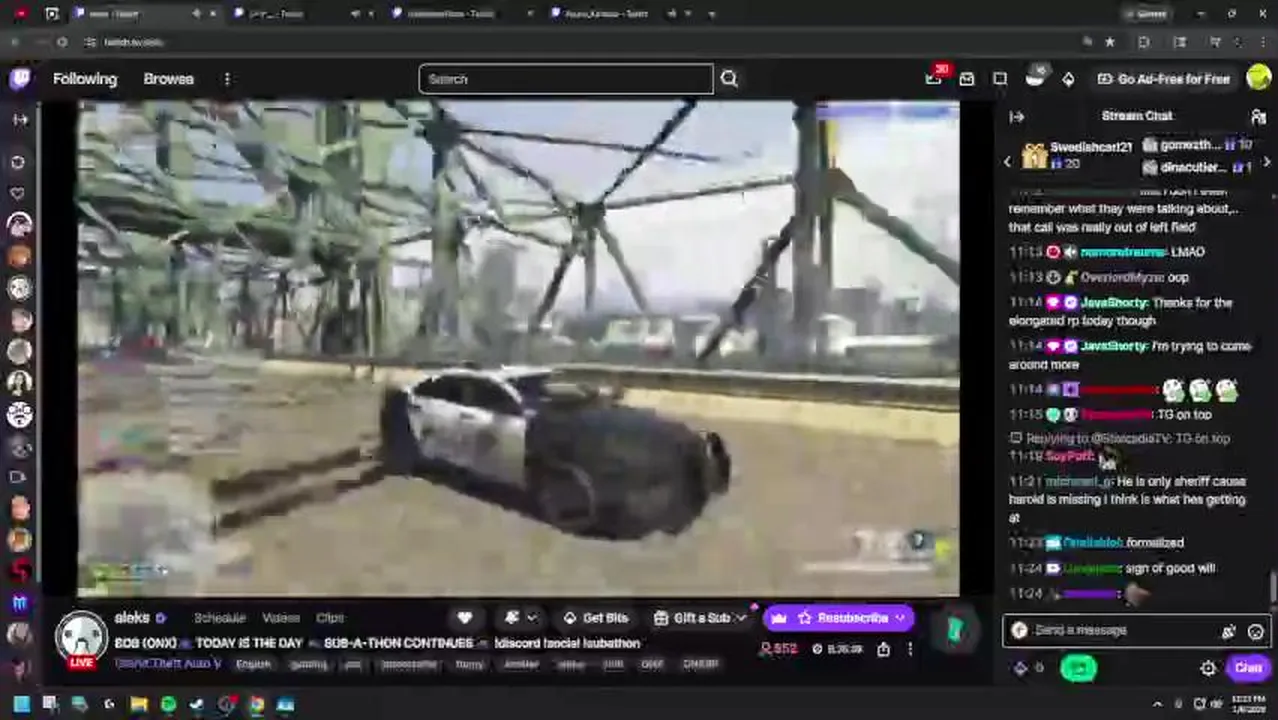
Task: Open Swedishcarl21 top gifter entry
Action: click(1078, 155)
